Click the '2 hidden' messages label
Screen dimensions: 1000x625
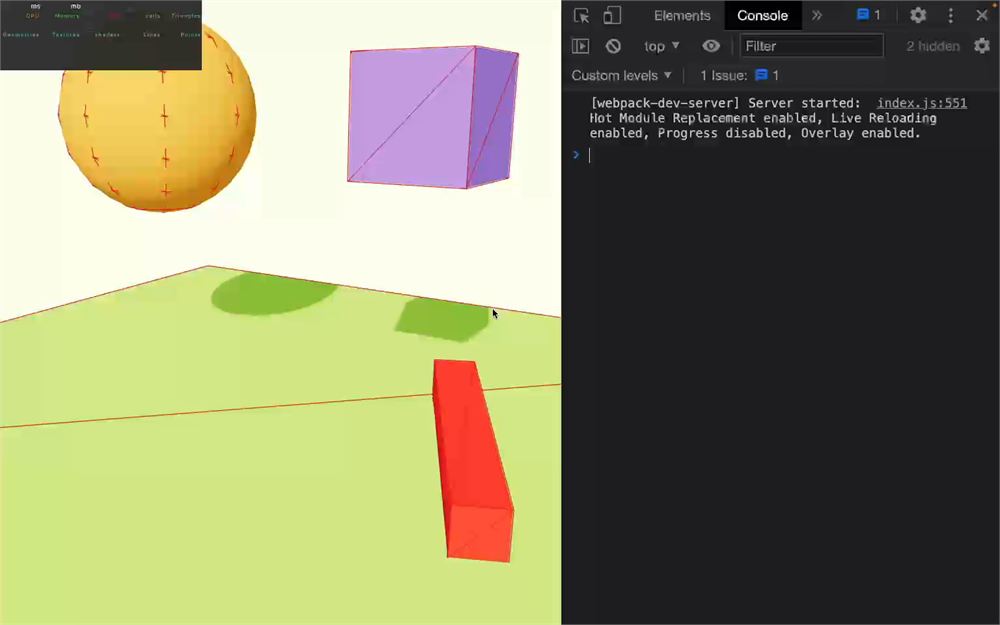(932, 46)
